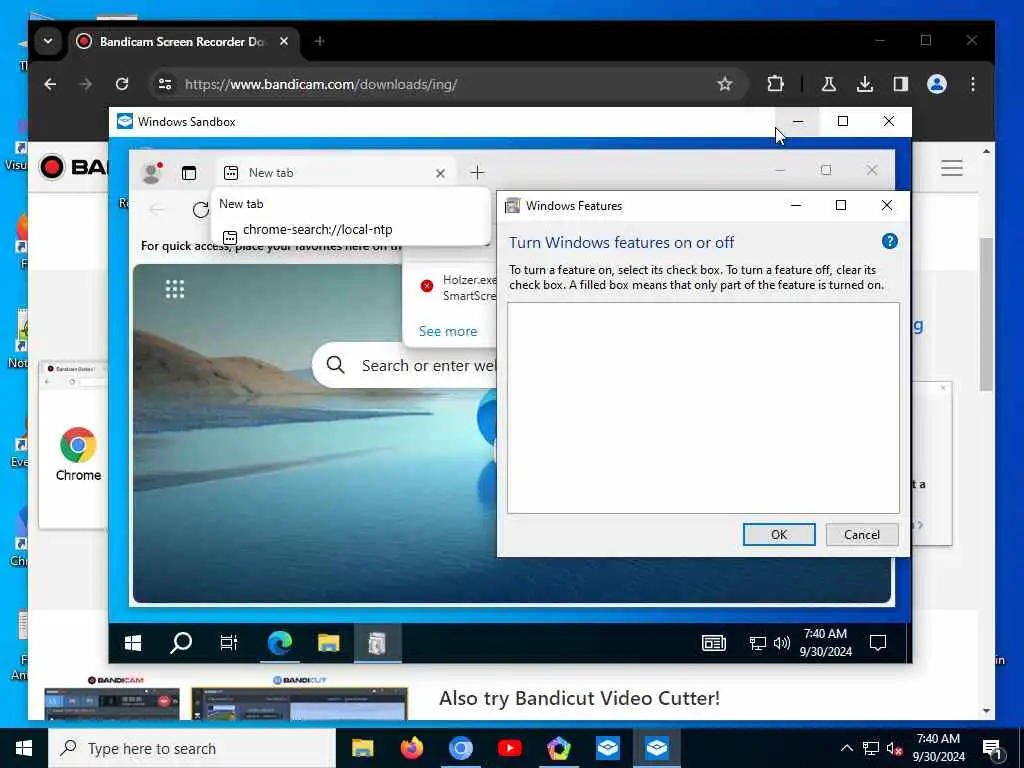Open Sandbox taskbar search icon
The width and height of the screenshot is (1024, 768).
181,643
